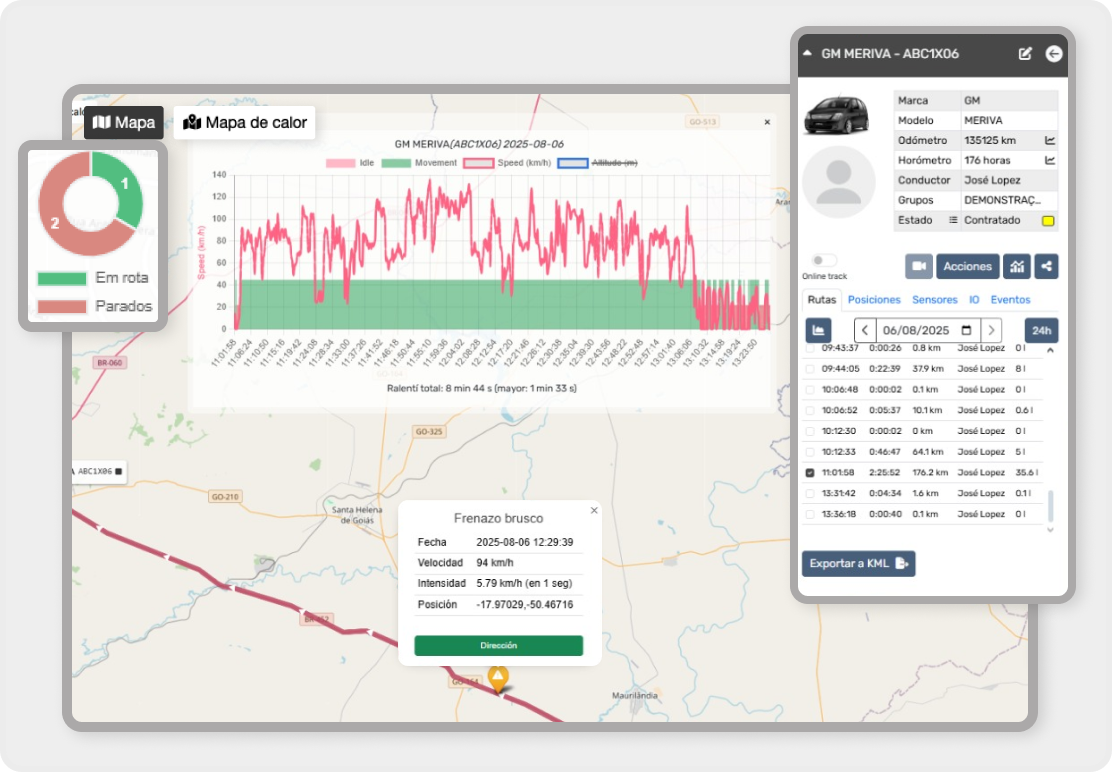The width and height of the screenshot is (1112, 772).
Task: Check the 10:06:52 route checkbox
Action: [810, 410]
